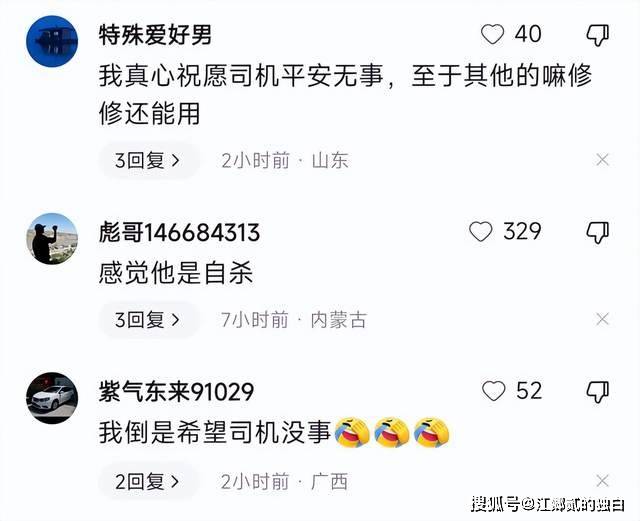Screen dimensions: 640x521
Task: Dislike 彪哥146684313's comment
Action: click(598, 233)
